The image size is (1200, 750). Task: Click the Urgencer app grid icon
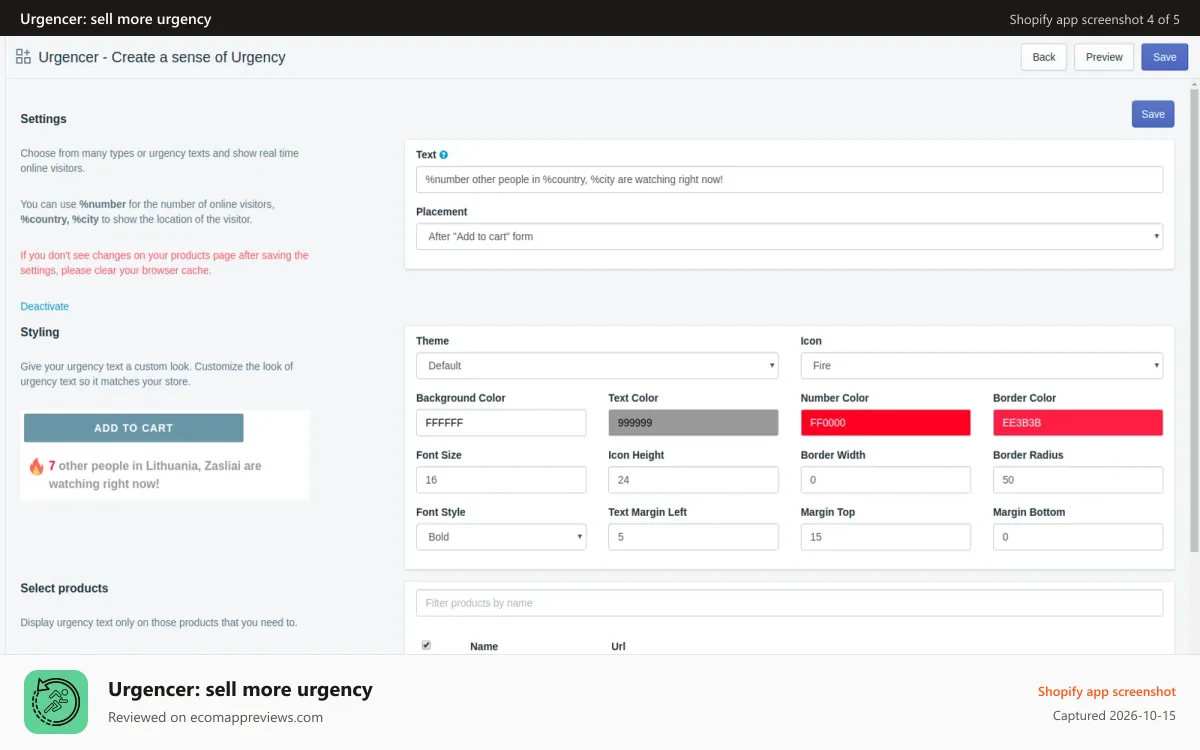point(23,57)
